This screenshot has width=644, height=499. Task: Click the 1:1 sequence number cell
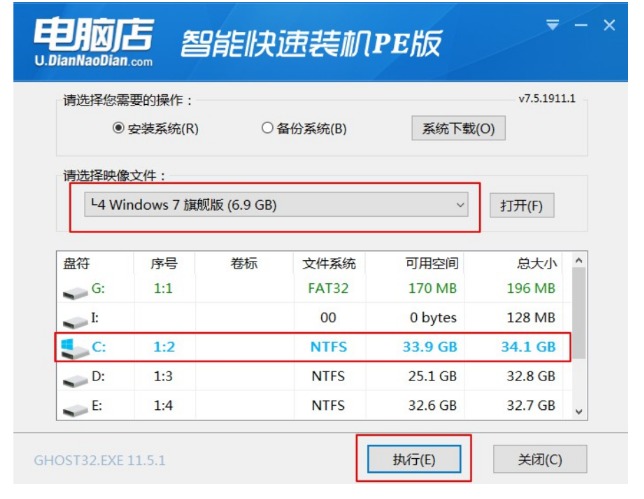click(163, 288)
